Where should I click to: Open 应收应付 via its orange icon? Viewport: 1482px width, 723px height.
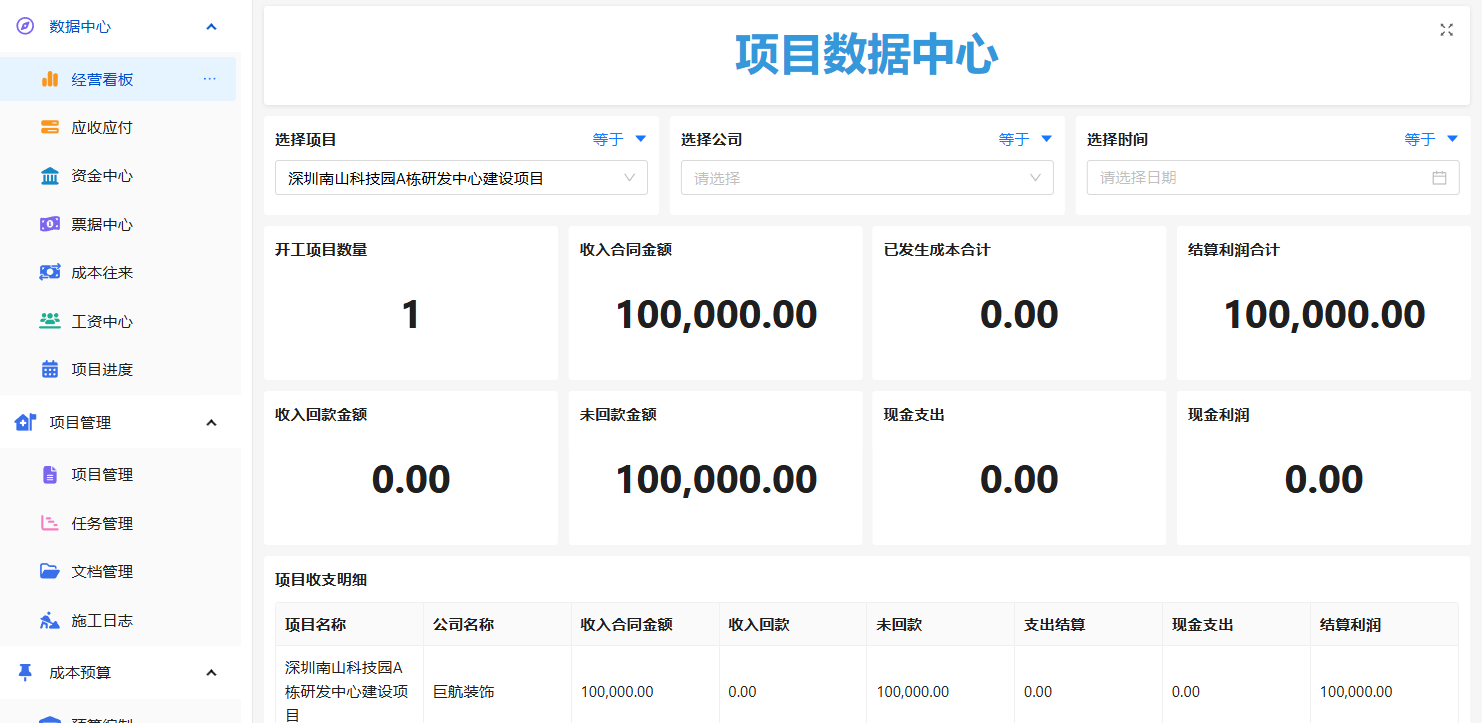pos(50,127)
